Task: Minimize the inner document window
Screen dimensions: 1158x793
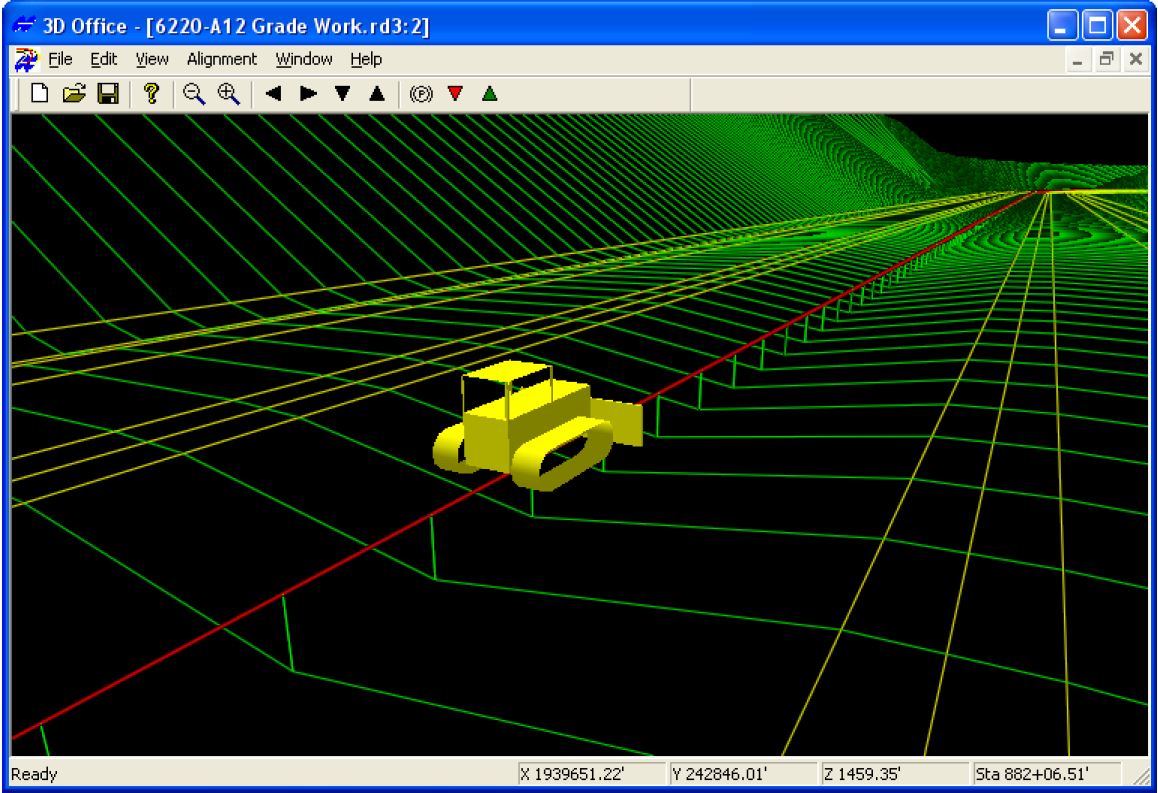Action: 1078,60
